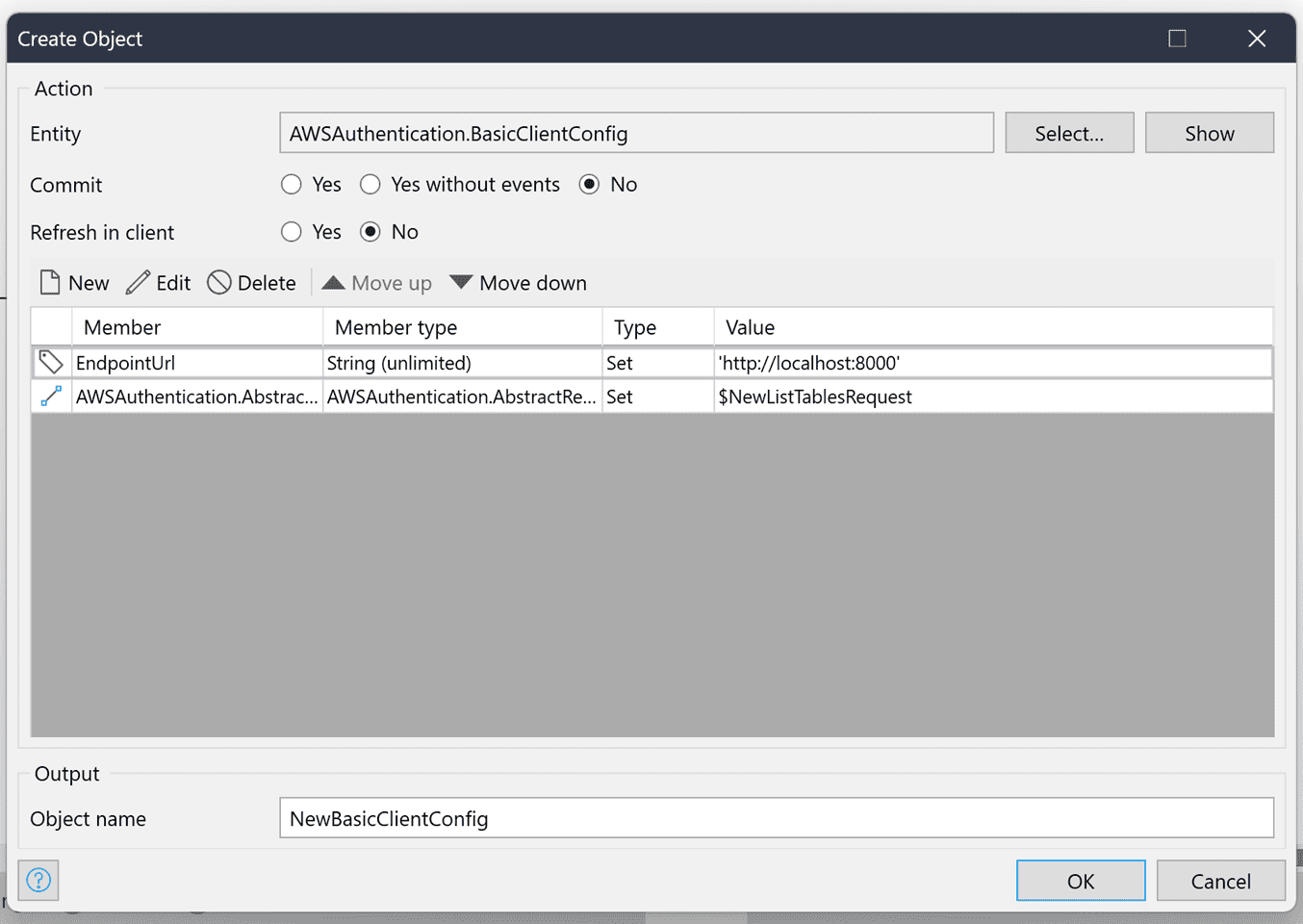Click the AWSAuthentication.AbstractRe... member type cell
The image size is (1303, 924).
tap(463, 397)
